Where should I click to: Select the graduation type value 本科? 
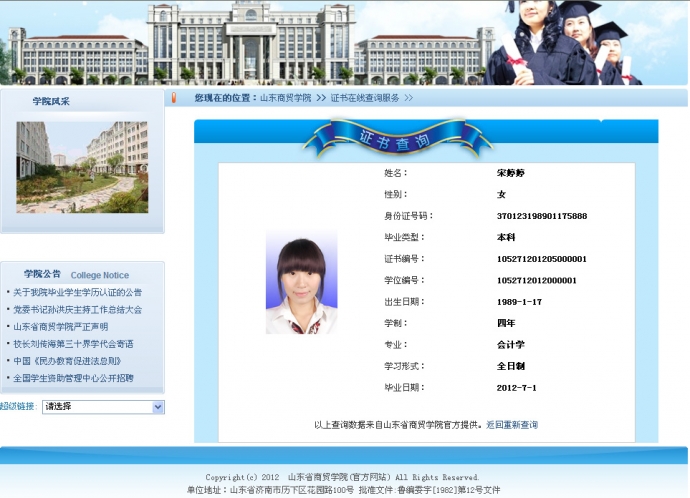tap(506, 237)
